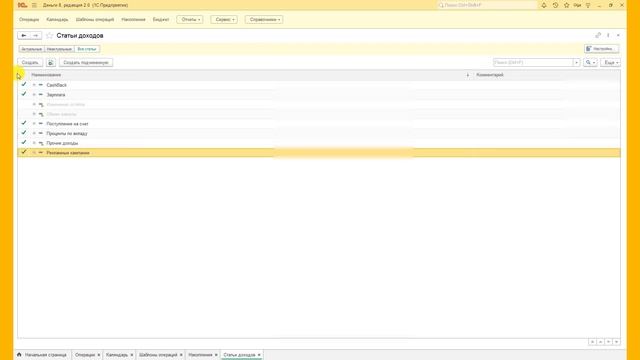Select the Поступление на счет row text

pos(67,124)
